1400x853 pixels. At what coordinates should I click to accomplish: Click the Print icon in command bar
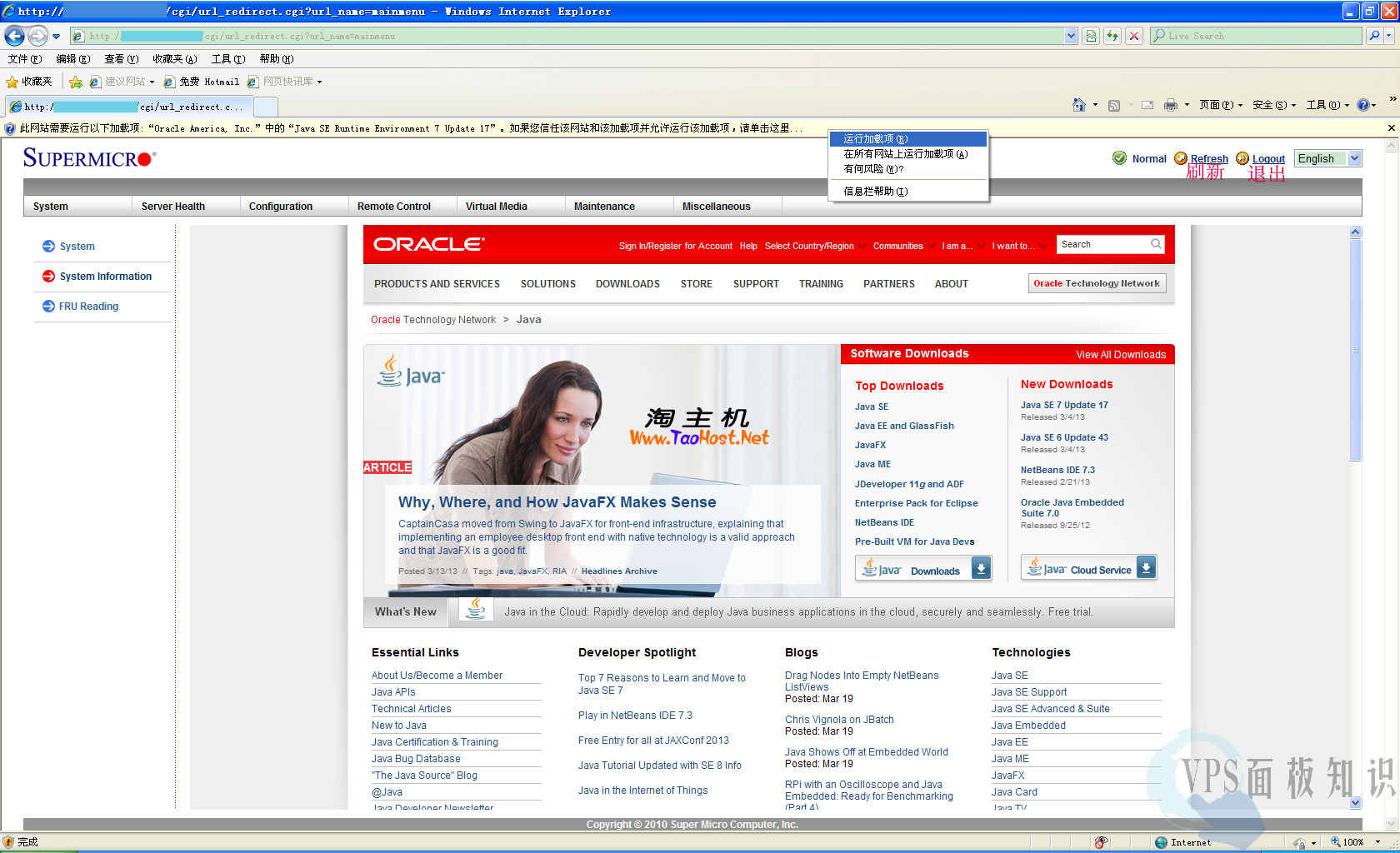coord(1171,105)
